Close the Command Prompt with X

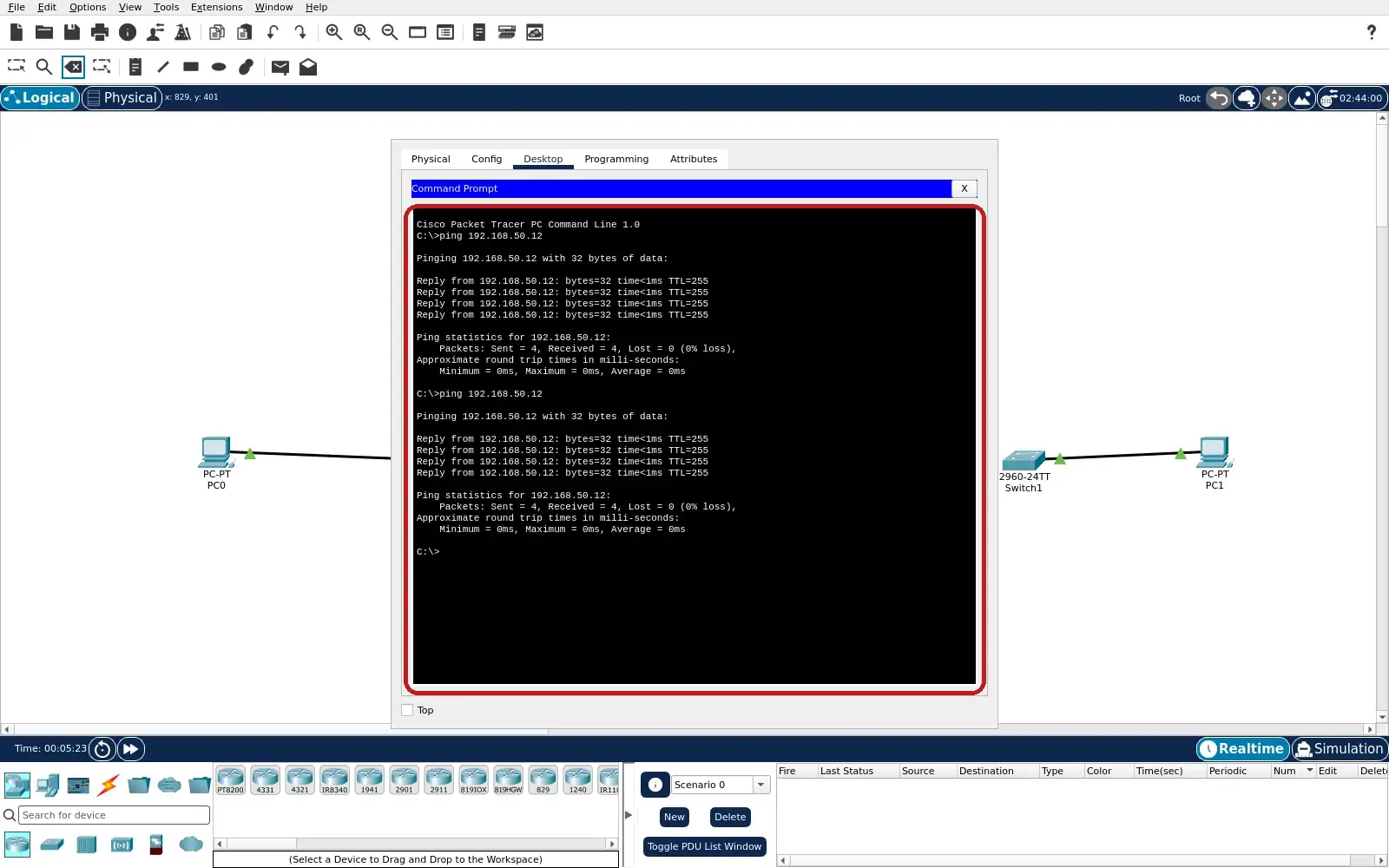click(964, 188)
